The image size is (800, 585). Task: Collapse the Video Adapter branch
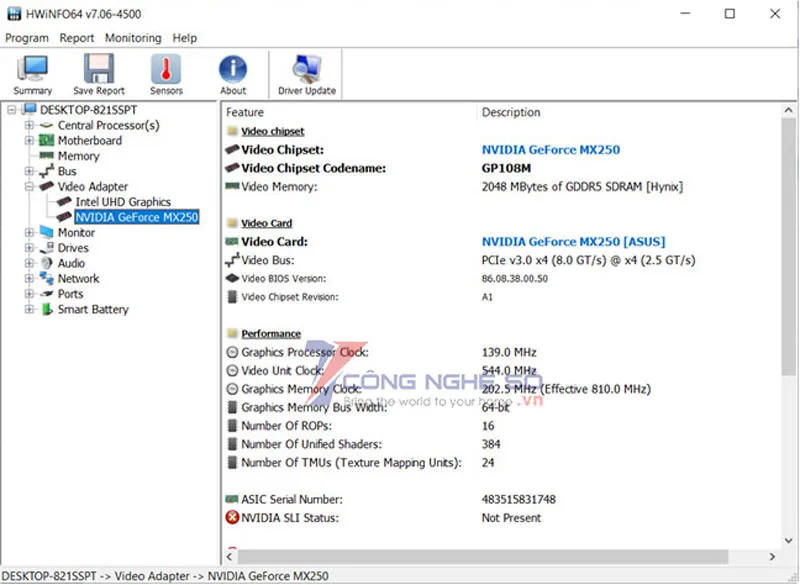point(30,186)
